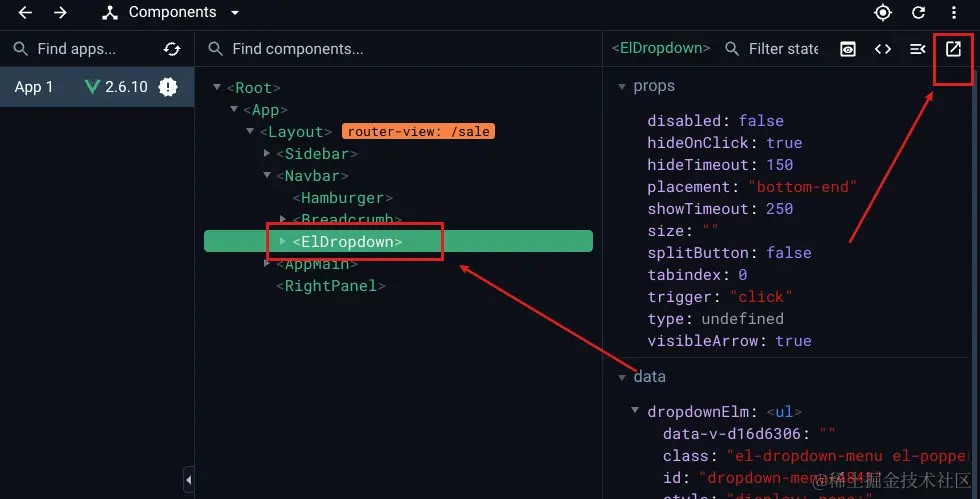This screenshot has width=980, height=499.
Task: Click the showTimeout: 250 prop
Action: tap(720, 208)
